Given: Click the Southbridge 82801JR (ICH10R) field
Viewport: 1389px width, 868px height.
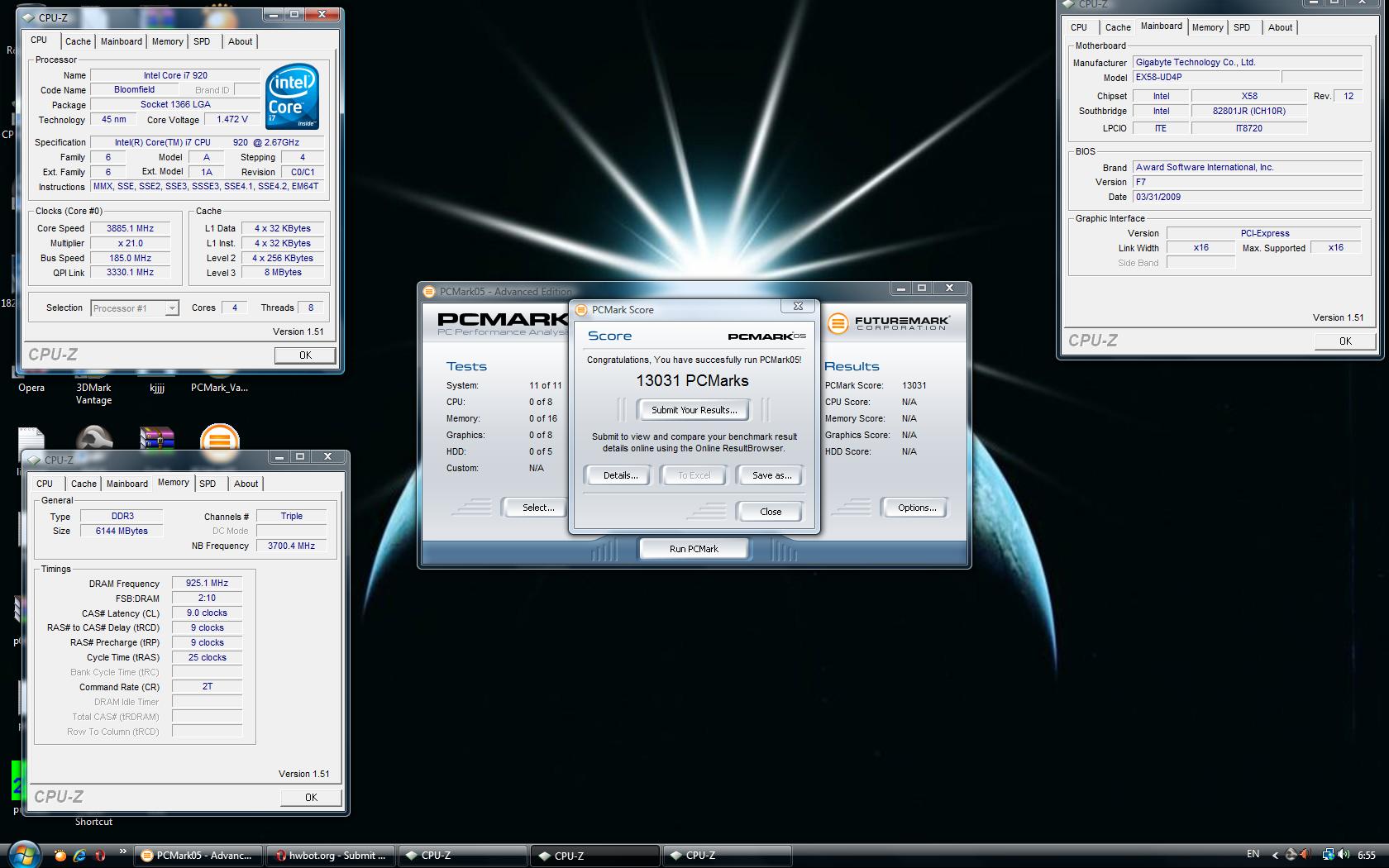Looking at the screenshot, I should click(x=1249, y=111).
